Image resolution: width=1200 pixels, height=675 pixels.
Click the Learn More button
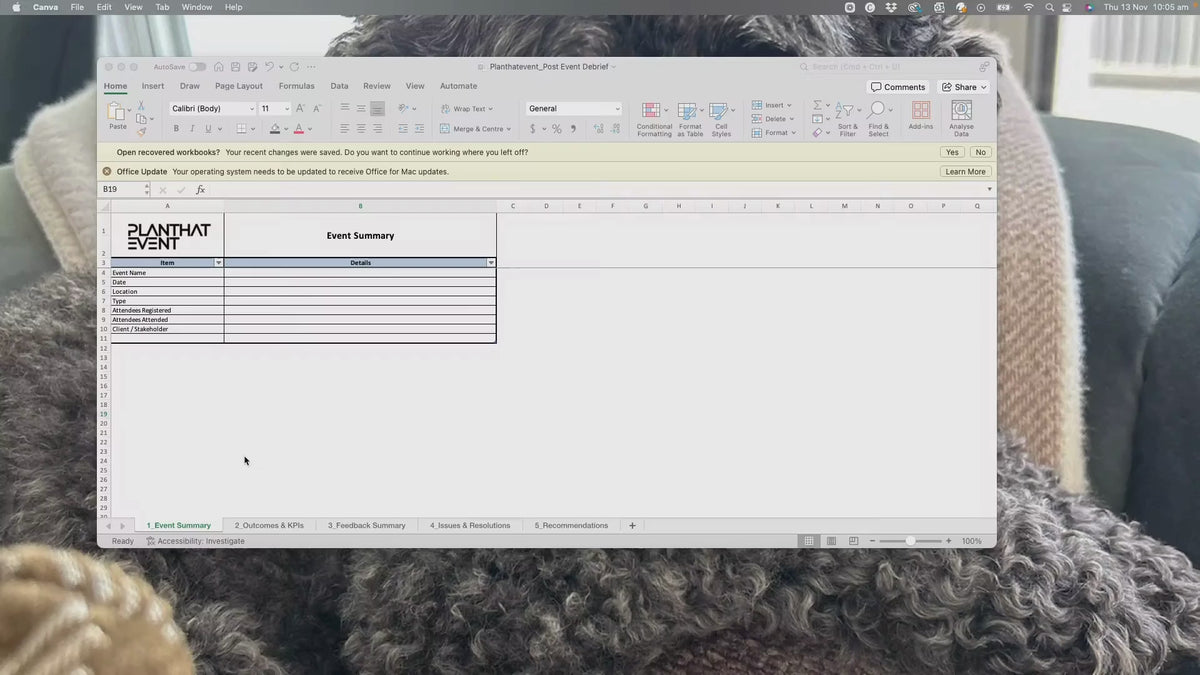tap(965, 171)
